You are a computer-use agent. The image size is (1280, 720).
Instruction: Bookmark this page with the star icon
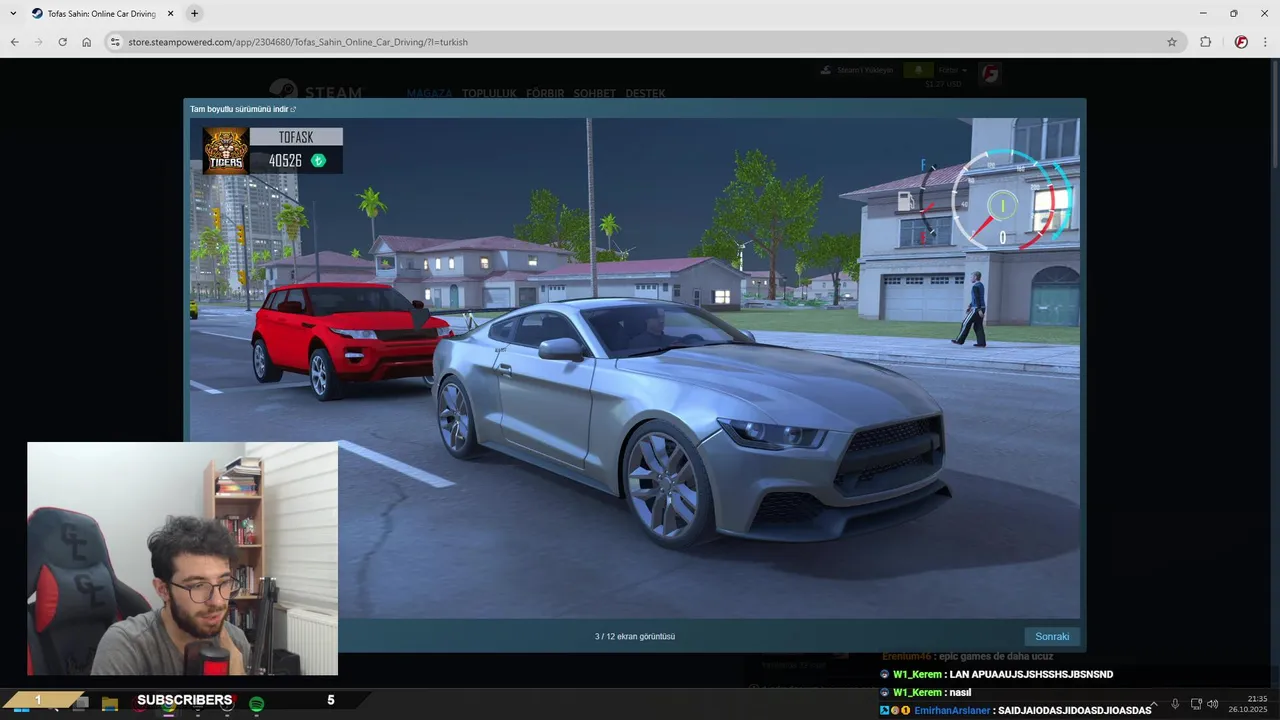pyautogui.click(x=1172, y=42)
